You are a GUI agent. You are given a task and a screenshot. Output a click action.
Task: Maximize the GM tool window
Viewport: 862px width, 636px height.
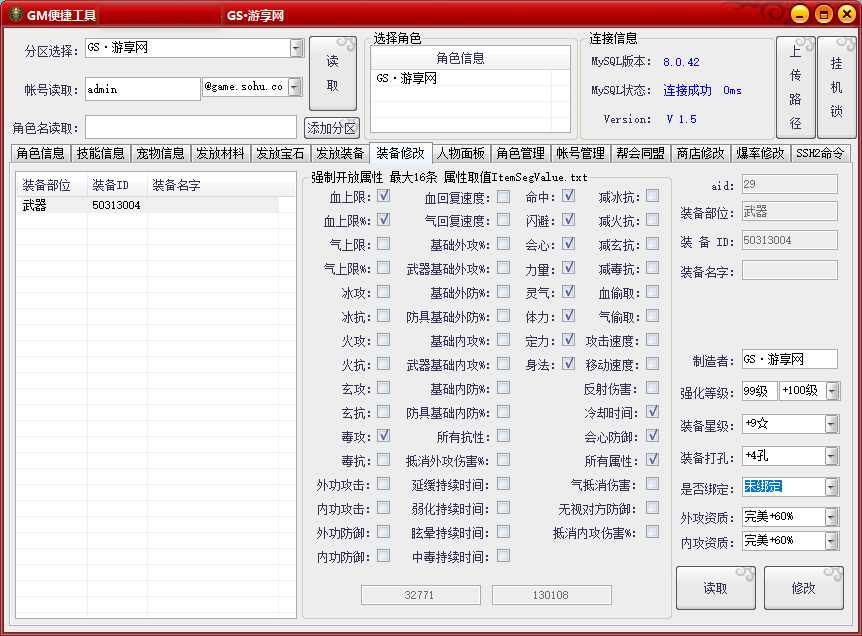point(823,14)
